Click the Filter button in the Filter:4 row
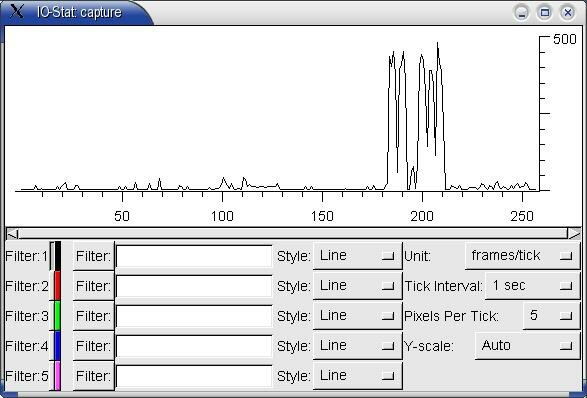587x398 pixels. [94, 346]
